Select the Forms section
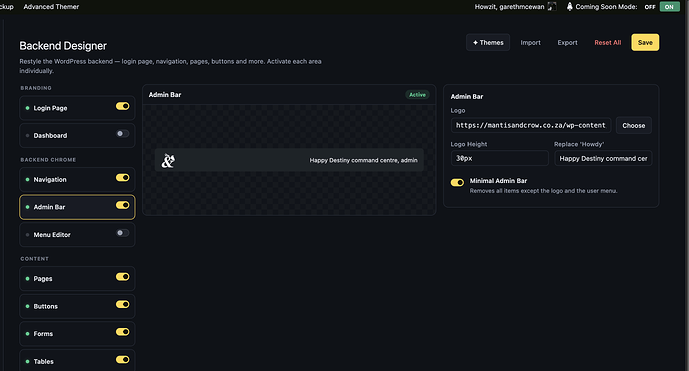689x371 pixels. [77, 334]
